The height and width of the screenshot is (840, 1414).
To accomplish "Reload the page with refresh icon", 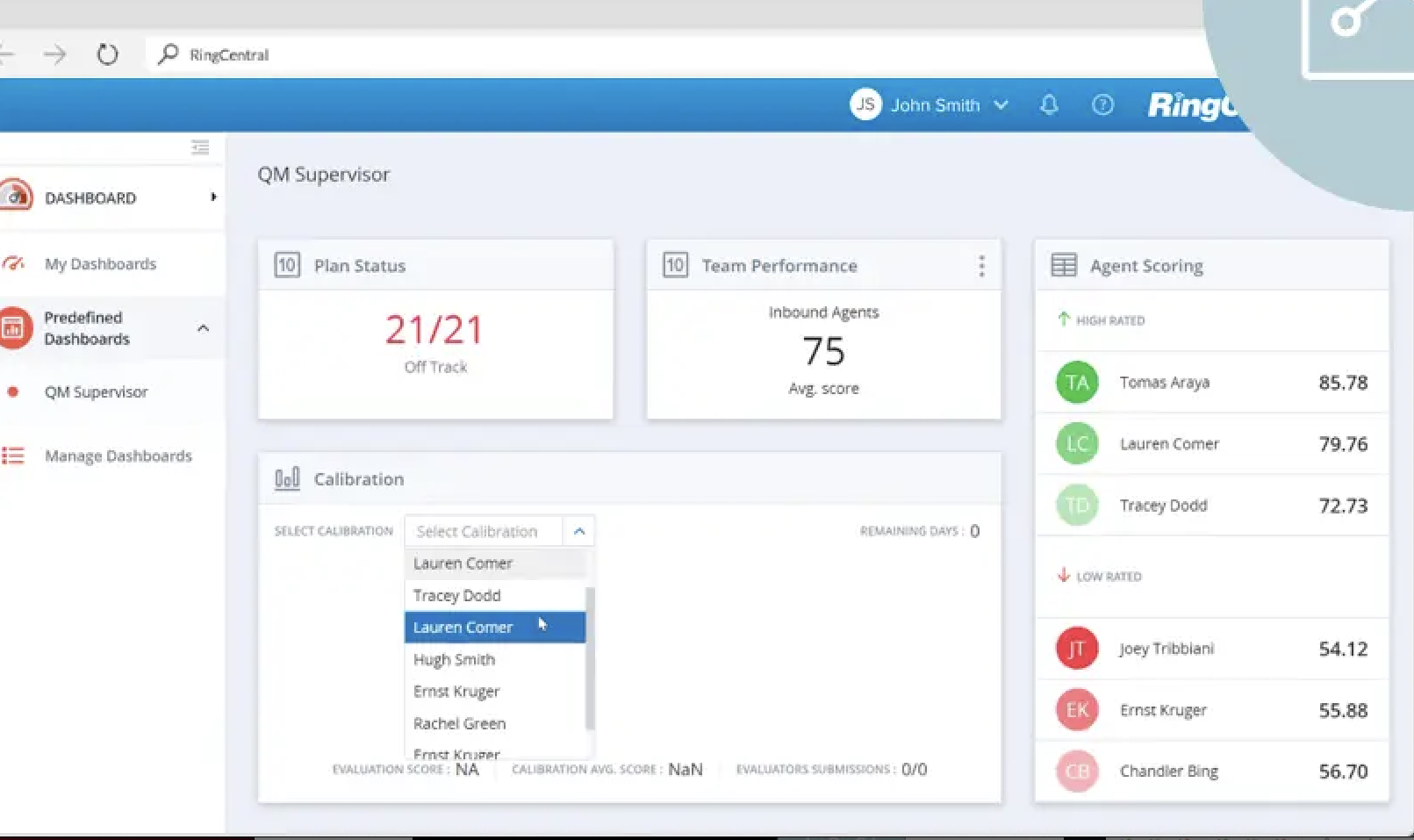I will [x=107, y=54].
